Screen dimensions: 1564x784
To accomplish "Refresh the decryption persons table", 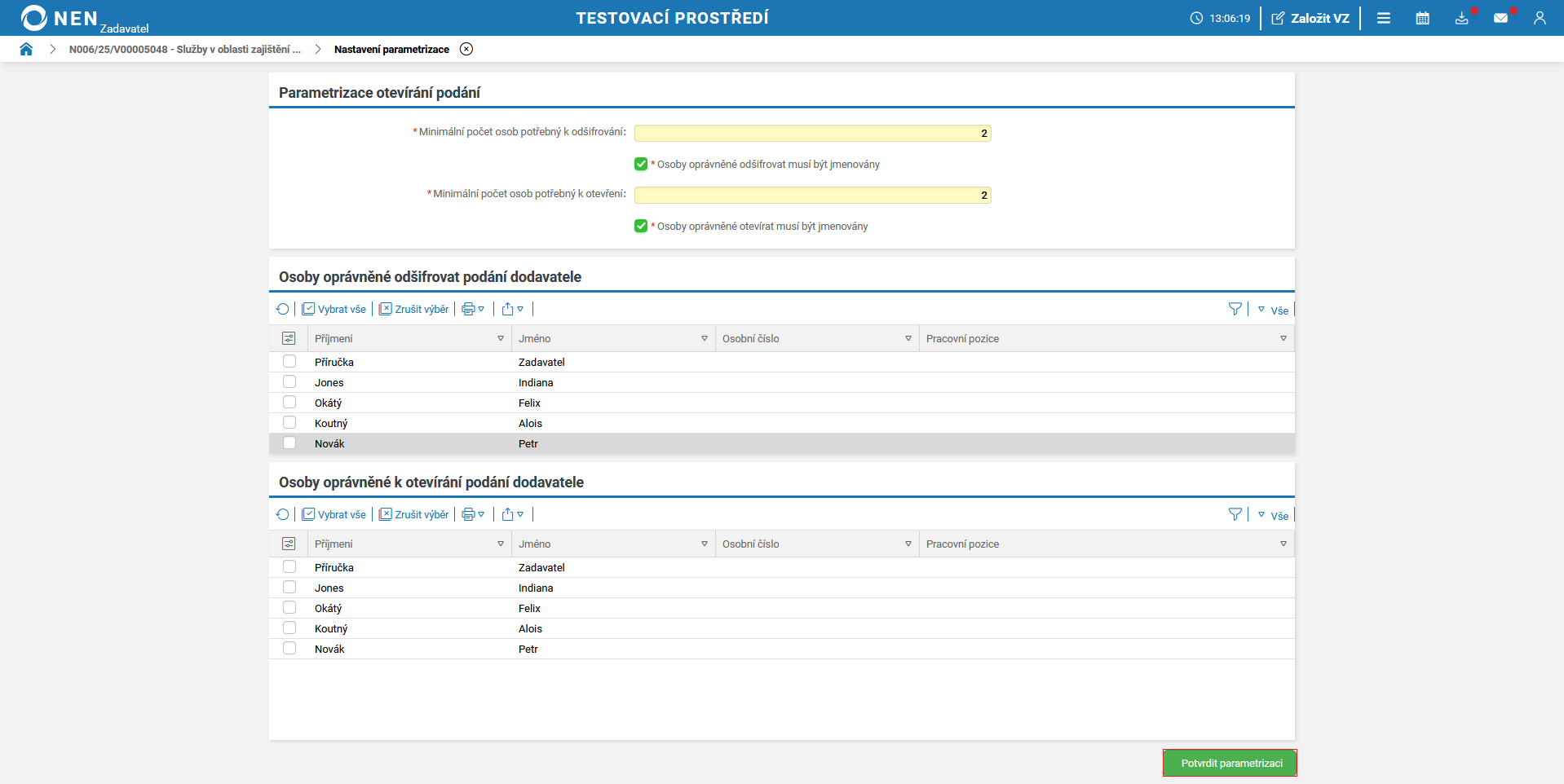I will pos(282,309).
